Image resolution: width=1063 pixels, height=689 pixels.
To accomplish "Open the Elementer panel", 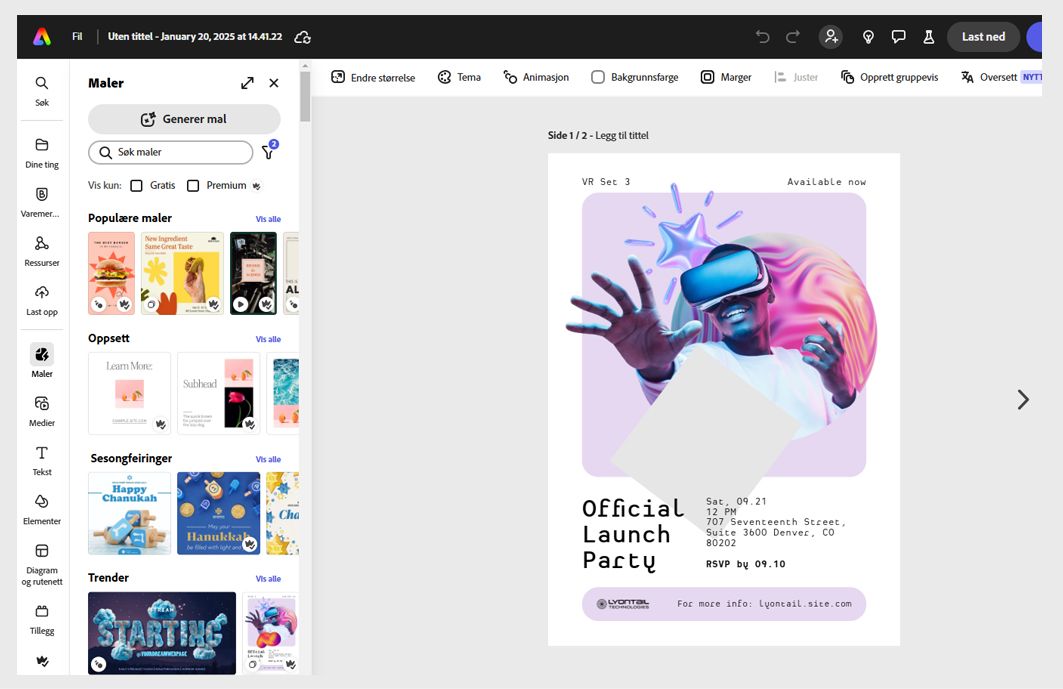I will (41, 508).
